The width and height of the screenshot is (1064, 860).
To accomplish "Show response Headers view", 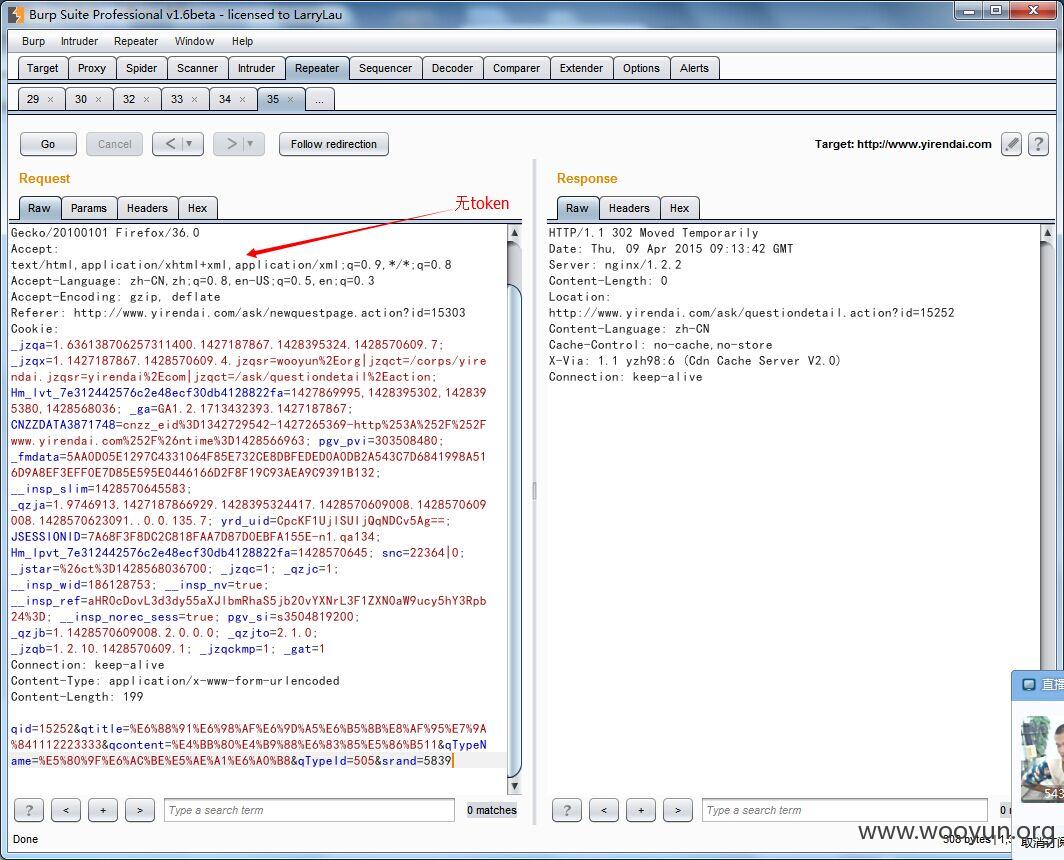I will (629, 208).
